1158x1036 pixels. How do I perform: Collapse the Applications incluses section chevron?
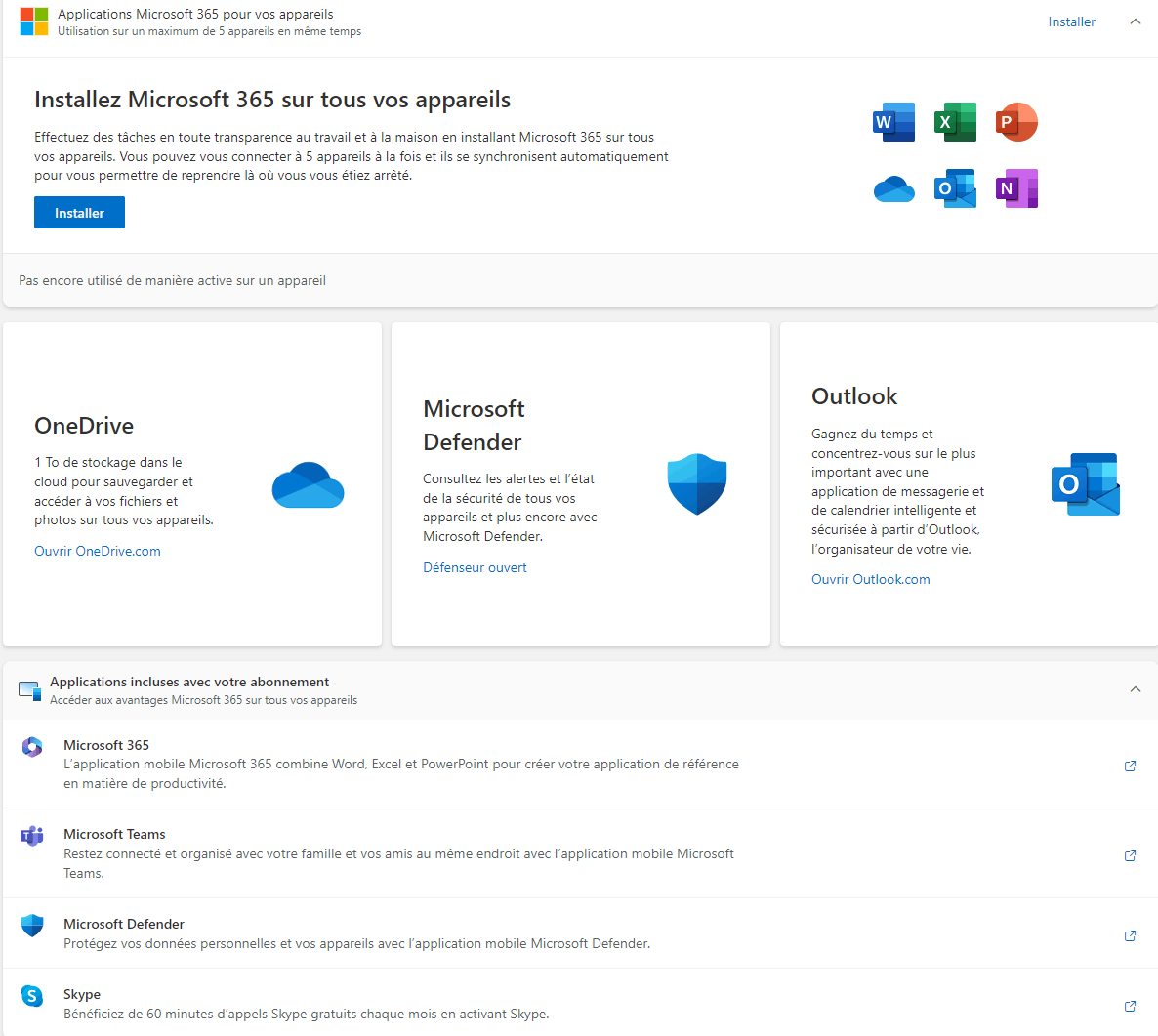[x=1136, y=689]
